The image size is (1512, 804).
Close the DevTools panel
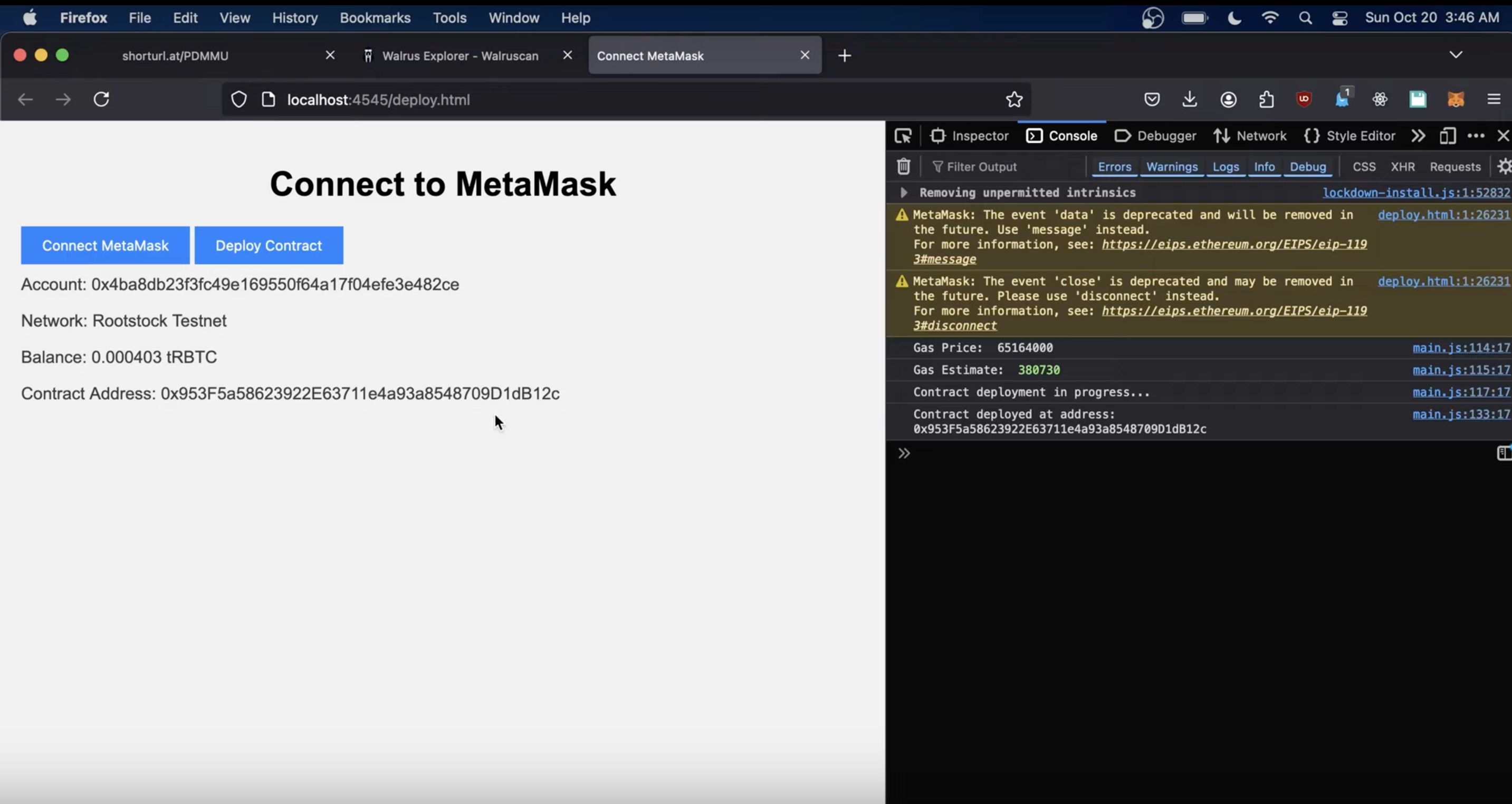(x=1503, y=136)
